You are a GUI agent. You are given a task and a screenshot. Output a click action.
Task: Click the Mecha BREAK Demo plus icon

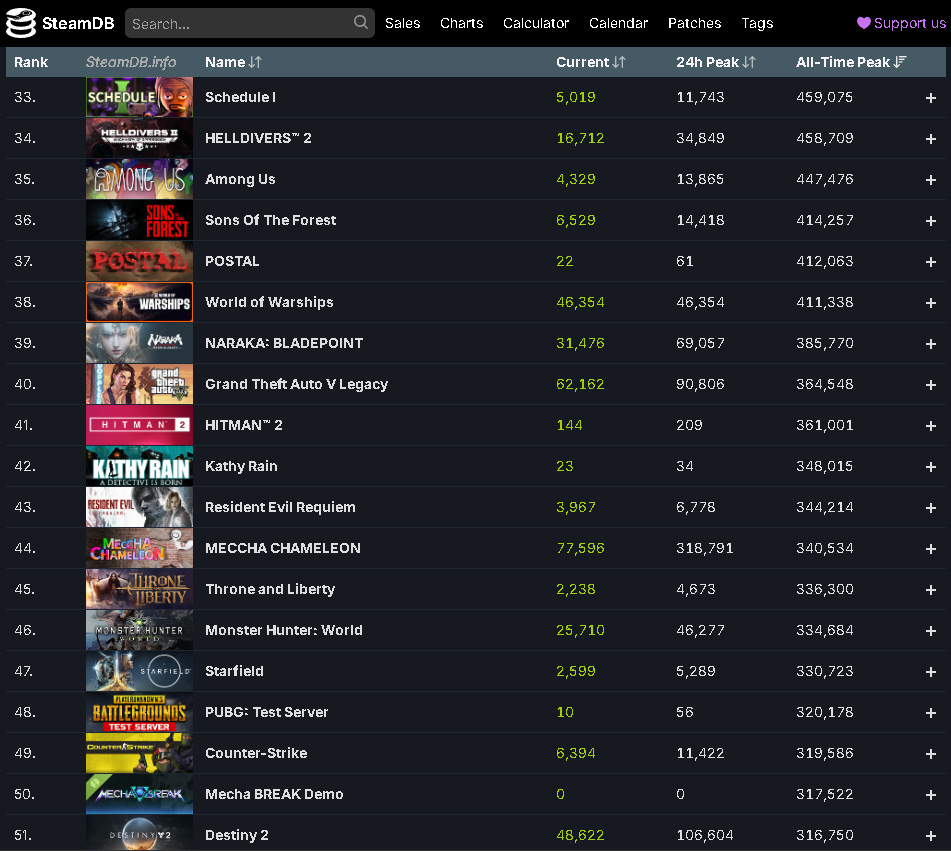tap(930, 795)
